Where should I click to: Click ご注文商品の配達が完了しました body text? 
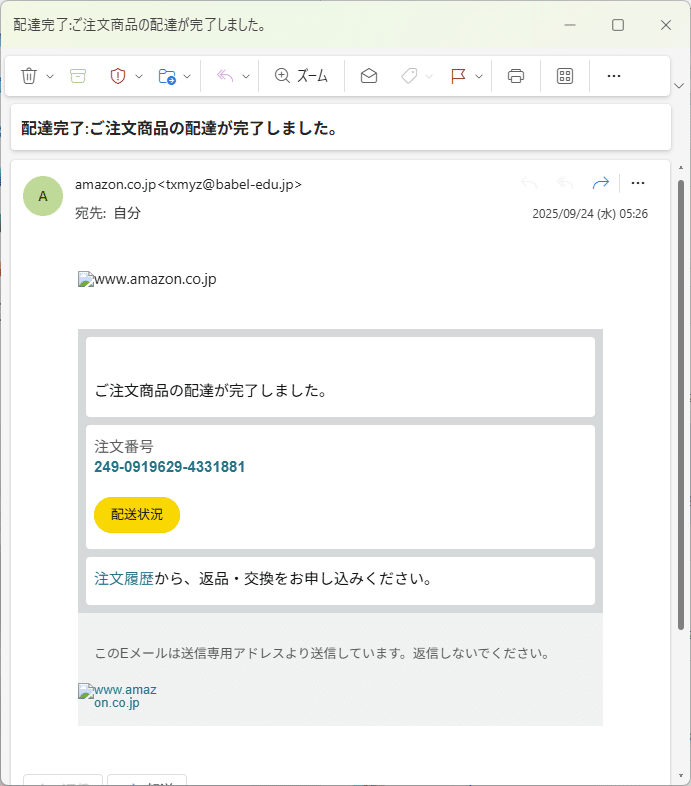[211, 390]
